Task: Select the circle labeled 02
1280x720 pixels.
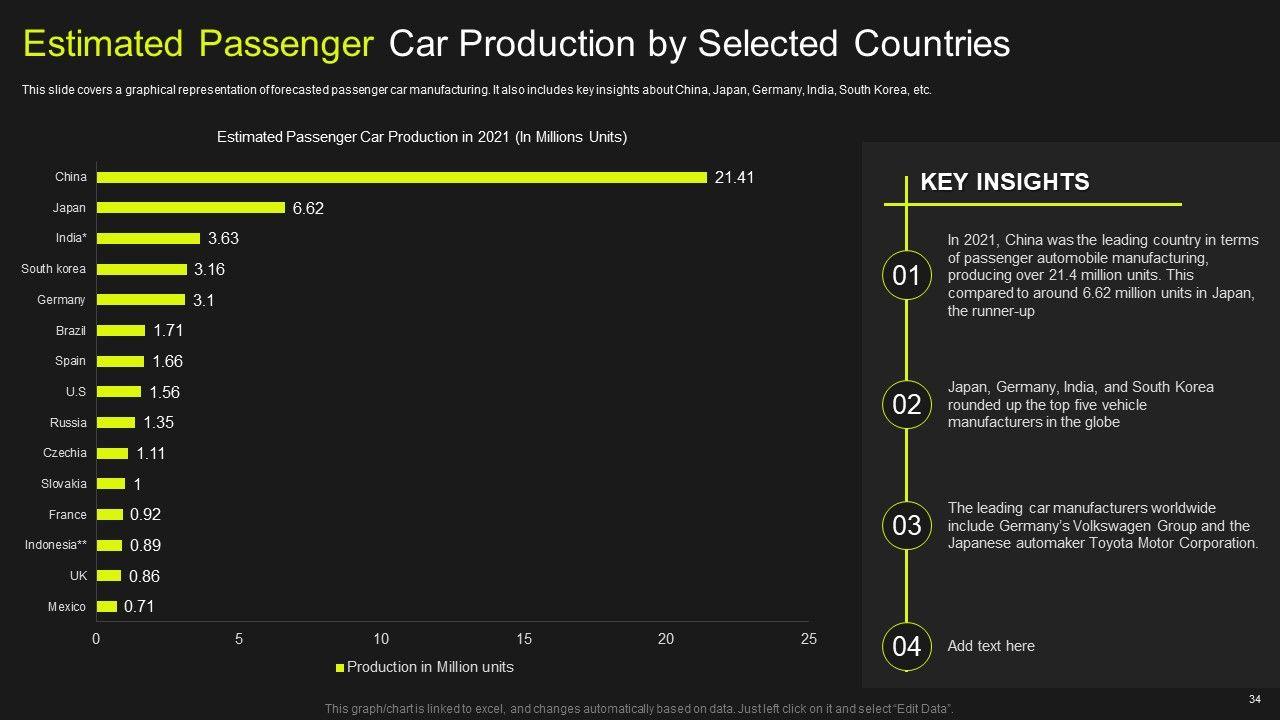Action: (x=906, y=404)
